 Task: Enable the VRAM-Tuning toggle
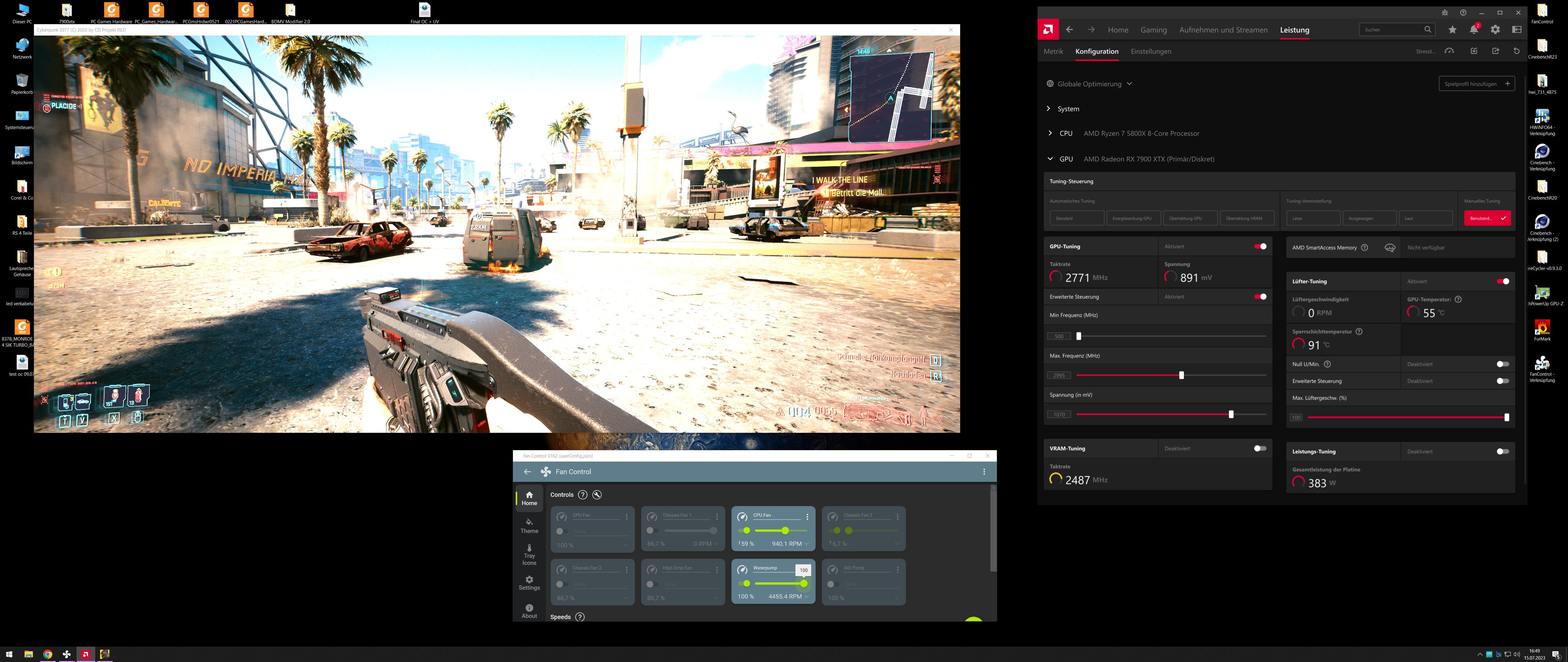[x=1260, y=448]
